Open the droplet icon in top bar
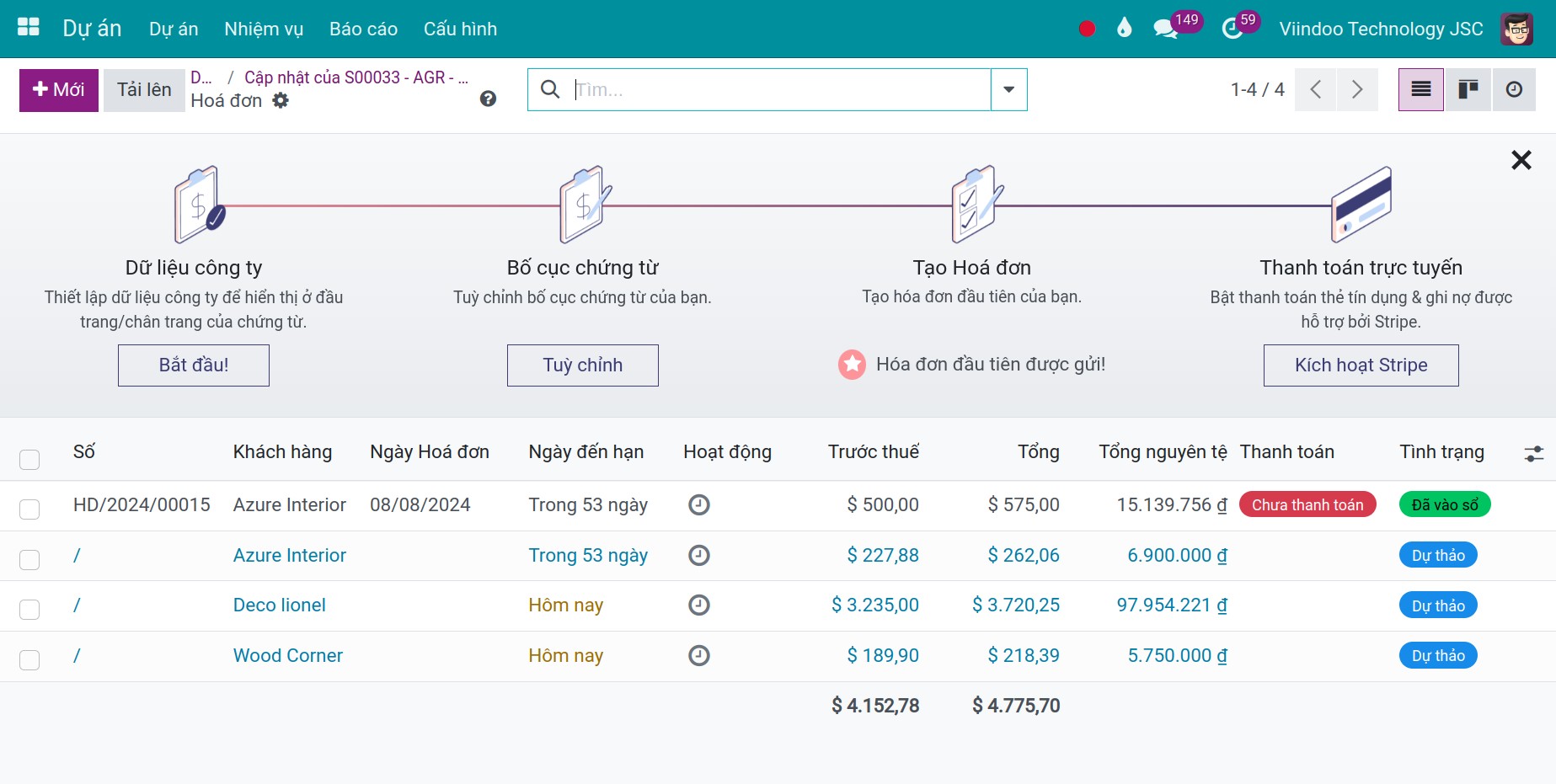This screenshot has width=1556, height=784. coord(1124,29)
